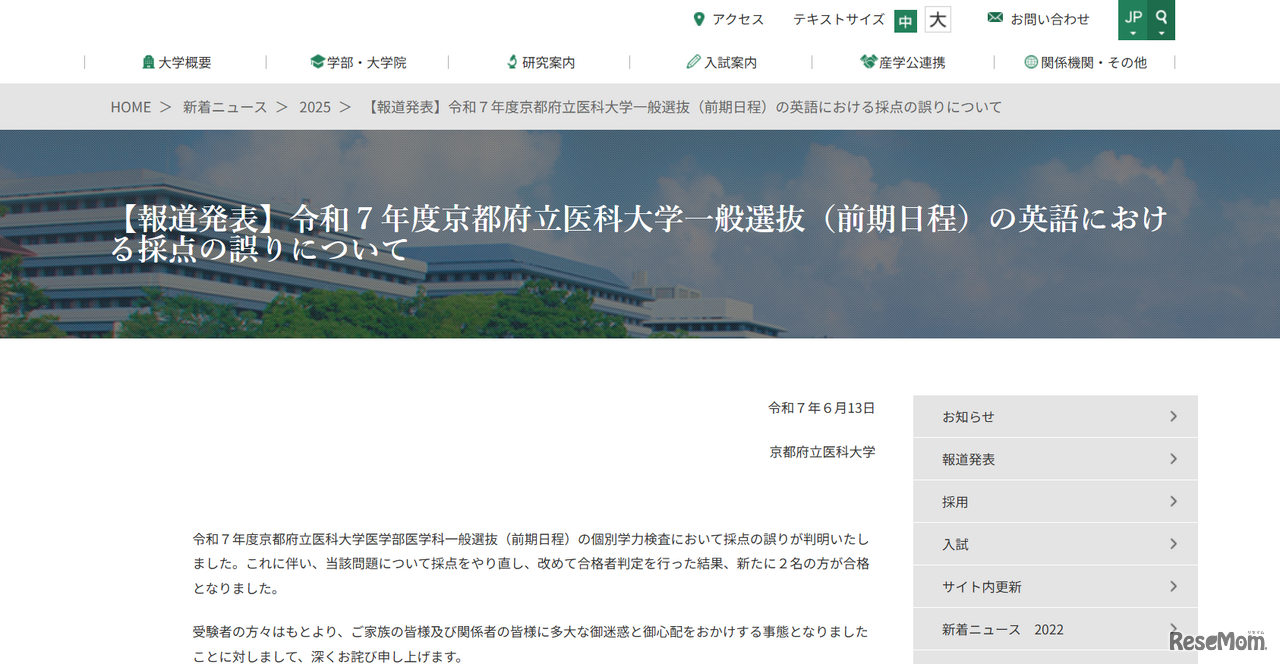Click the envelope icon for contact

coord(995,18)
